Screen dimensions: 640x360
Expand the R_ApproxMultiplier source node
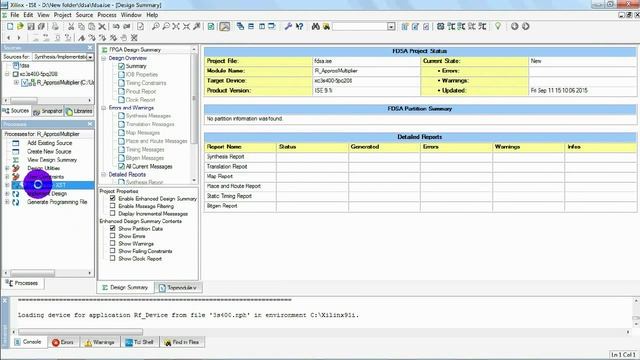tap(16, 82)
